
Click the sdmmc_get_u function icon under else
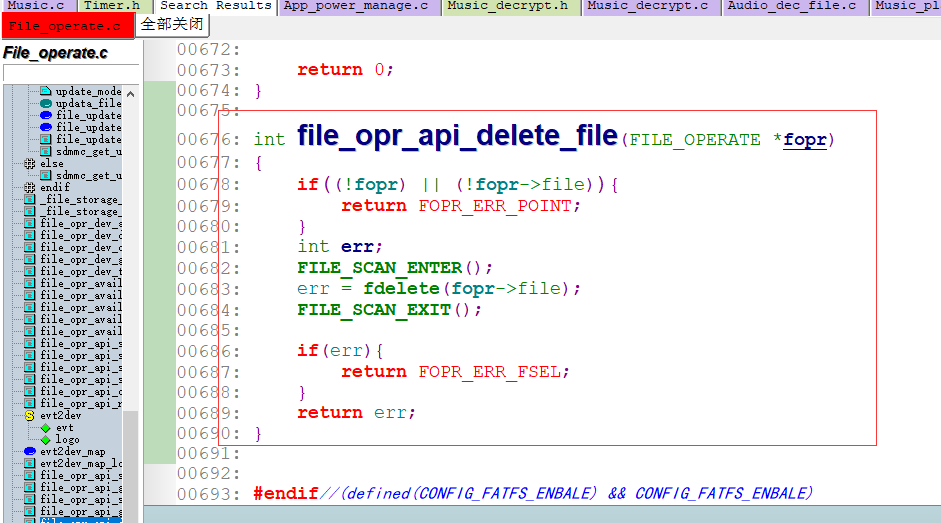[x=46, y=175]
